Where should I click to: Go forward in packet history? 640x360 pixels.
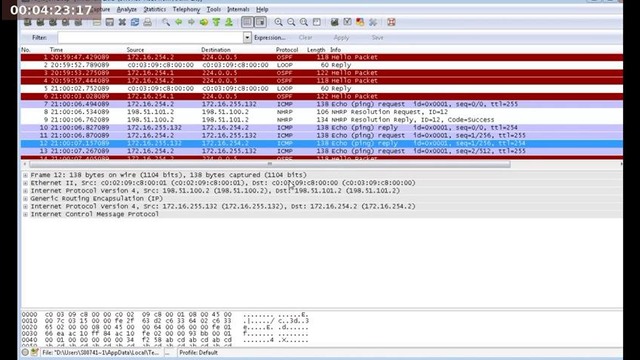191,22
